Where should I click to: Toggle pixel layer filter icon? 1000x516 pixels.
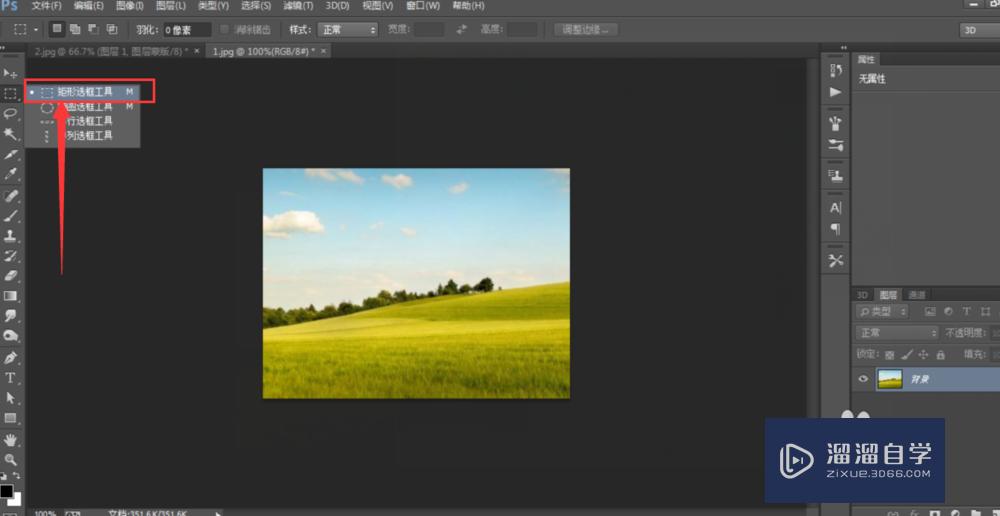(x=930, y=312)
